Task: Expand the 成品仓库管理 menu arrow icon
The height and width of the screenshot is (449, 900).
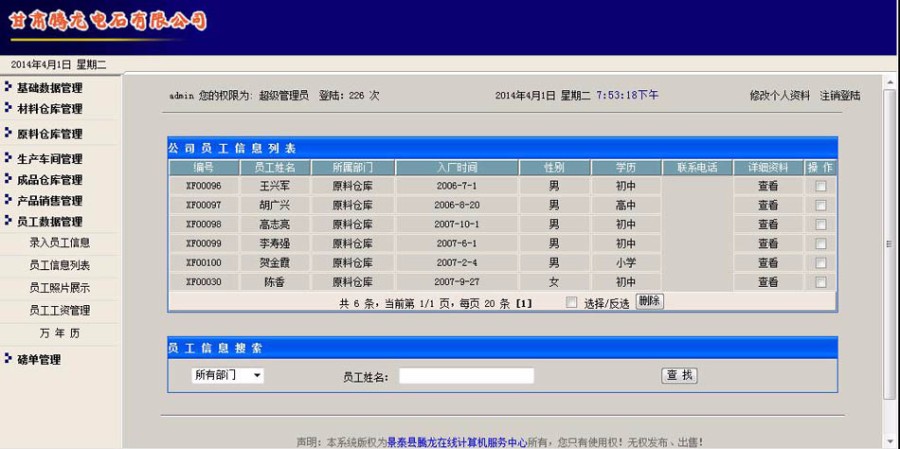Action: (x=8, y=179)
